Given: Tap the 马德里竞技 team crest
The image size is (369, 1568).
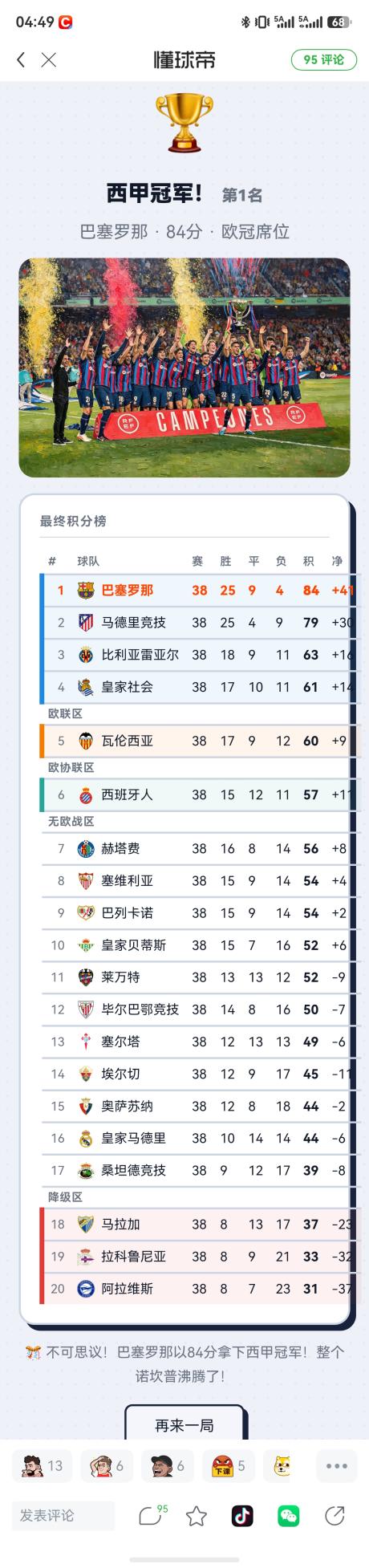Looking at the screenshot, I should (x=86, y=622).
